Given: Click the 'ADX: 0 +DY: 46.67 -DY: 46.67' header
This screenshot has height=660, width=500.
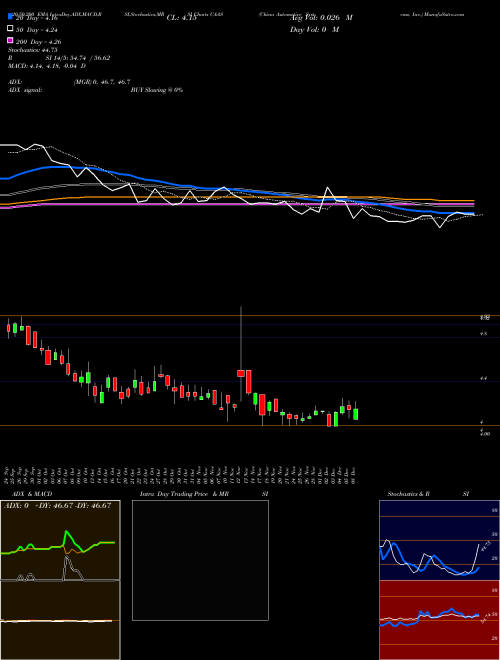Looking at the screenshot, I should click(58, 505).
